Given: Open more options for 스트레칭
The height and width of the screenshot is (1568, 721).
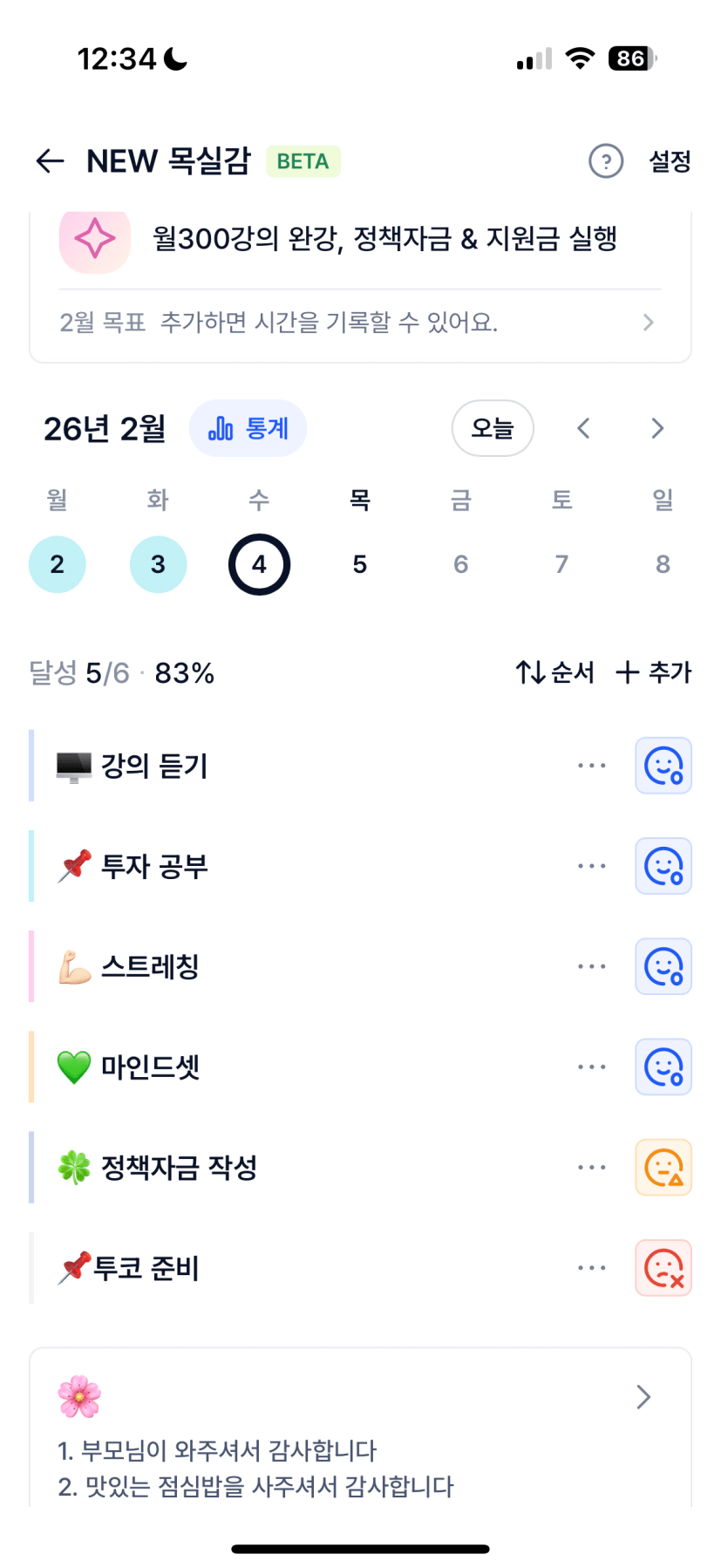Looking at the screenshot, I should pos(591,966).
